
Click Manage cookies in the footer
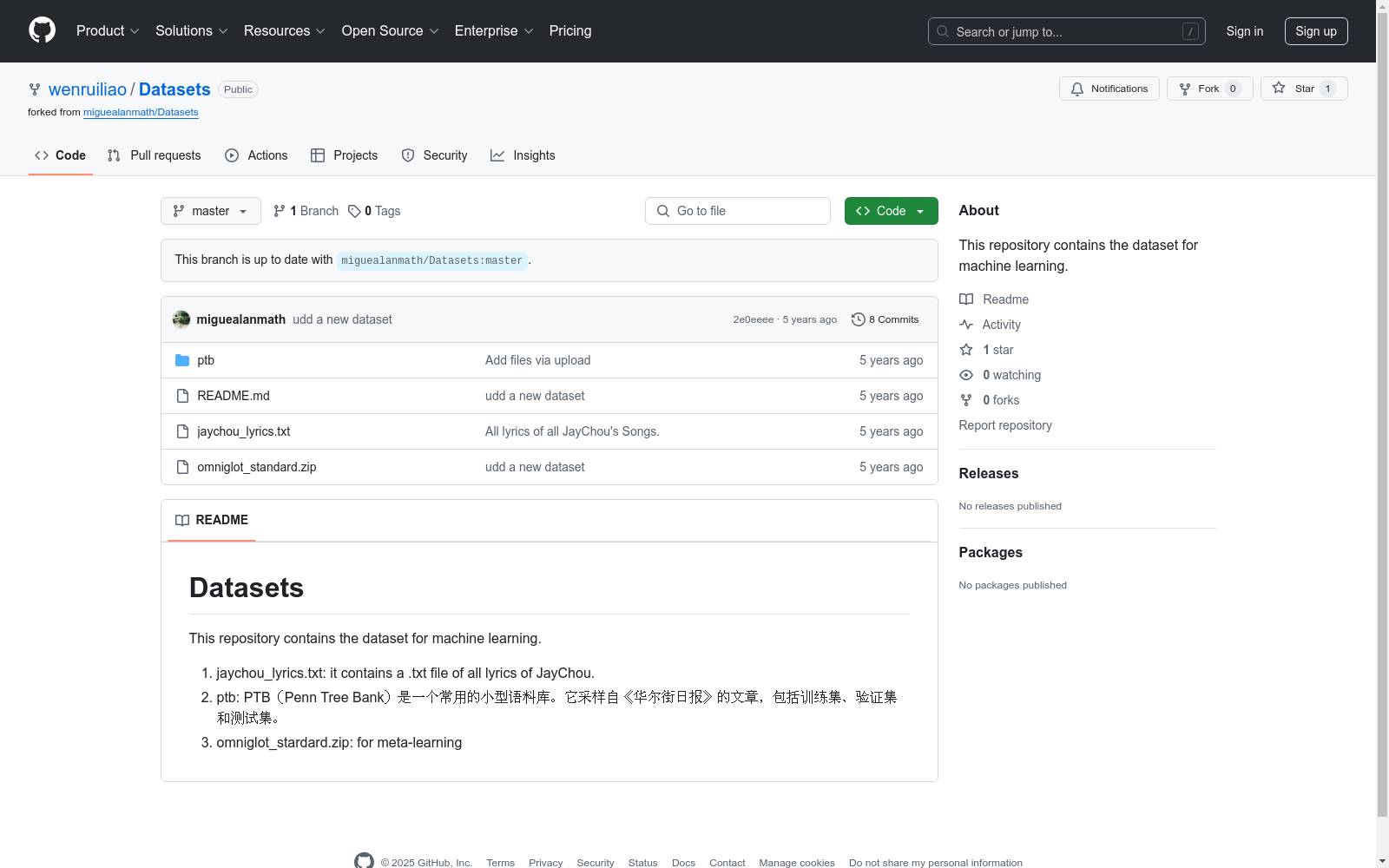click(x=797, y=863)
